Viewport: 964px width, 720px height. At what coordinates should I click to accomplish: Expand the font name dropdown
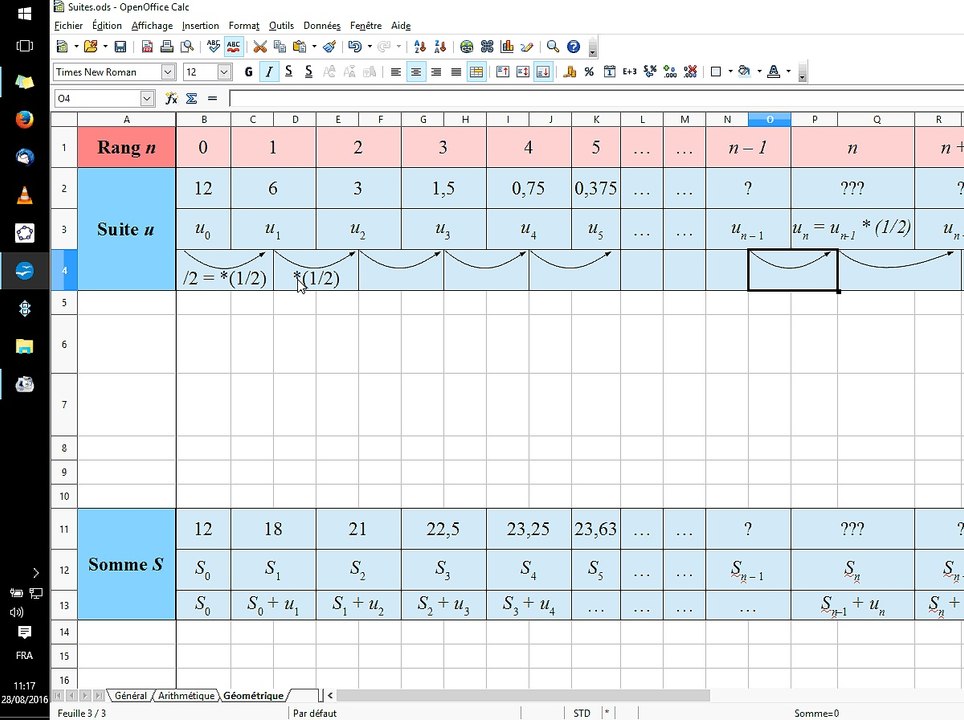tap(169, 72)
